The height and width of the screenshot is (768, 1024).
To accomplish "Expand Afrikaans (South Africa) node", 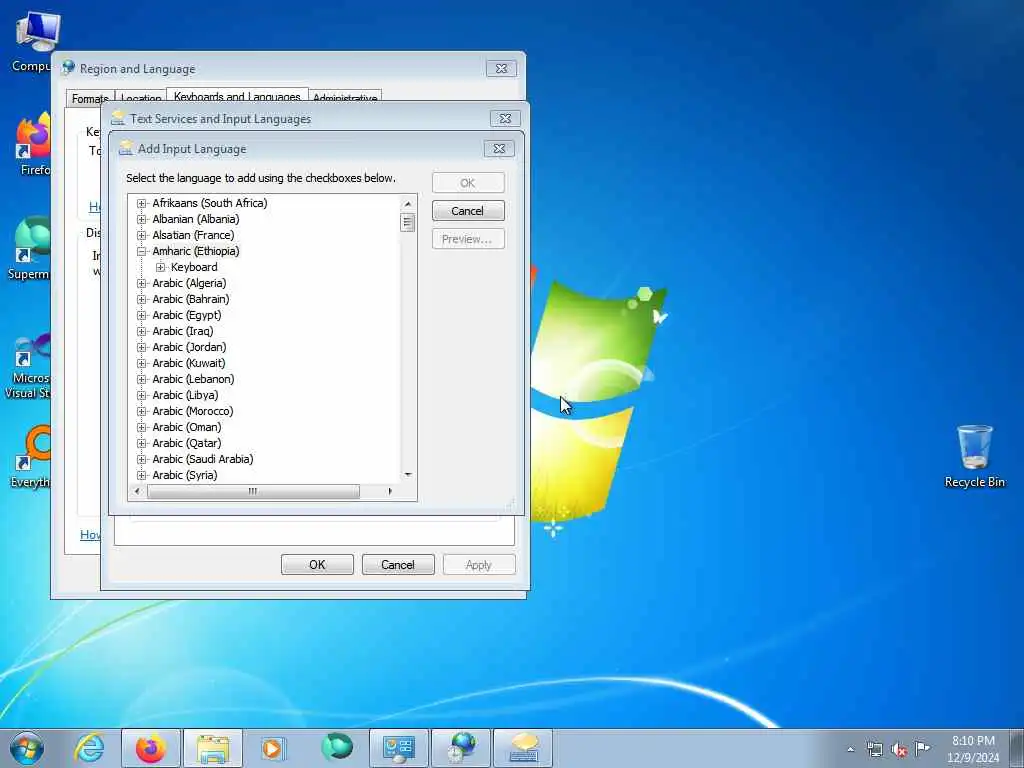I will pos(142,203).
